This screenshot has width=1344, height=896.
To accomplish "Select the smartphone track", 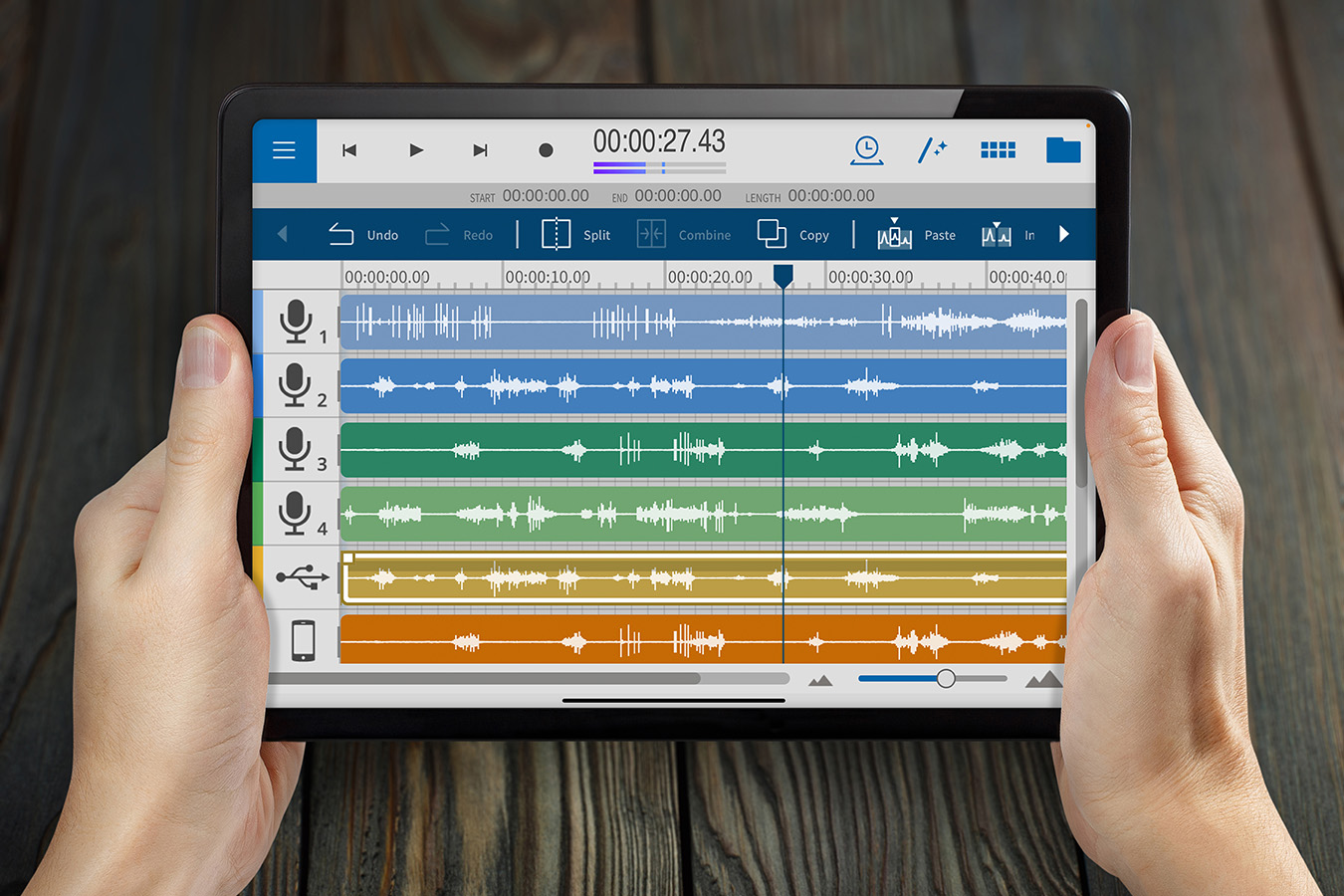I will tap(303, 640).
